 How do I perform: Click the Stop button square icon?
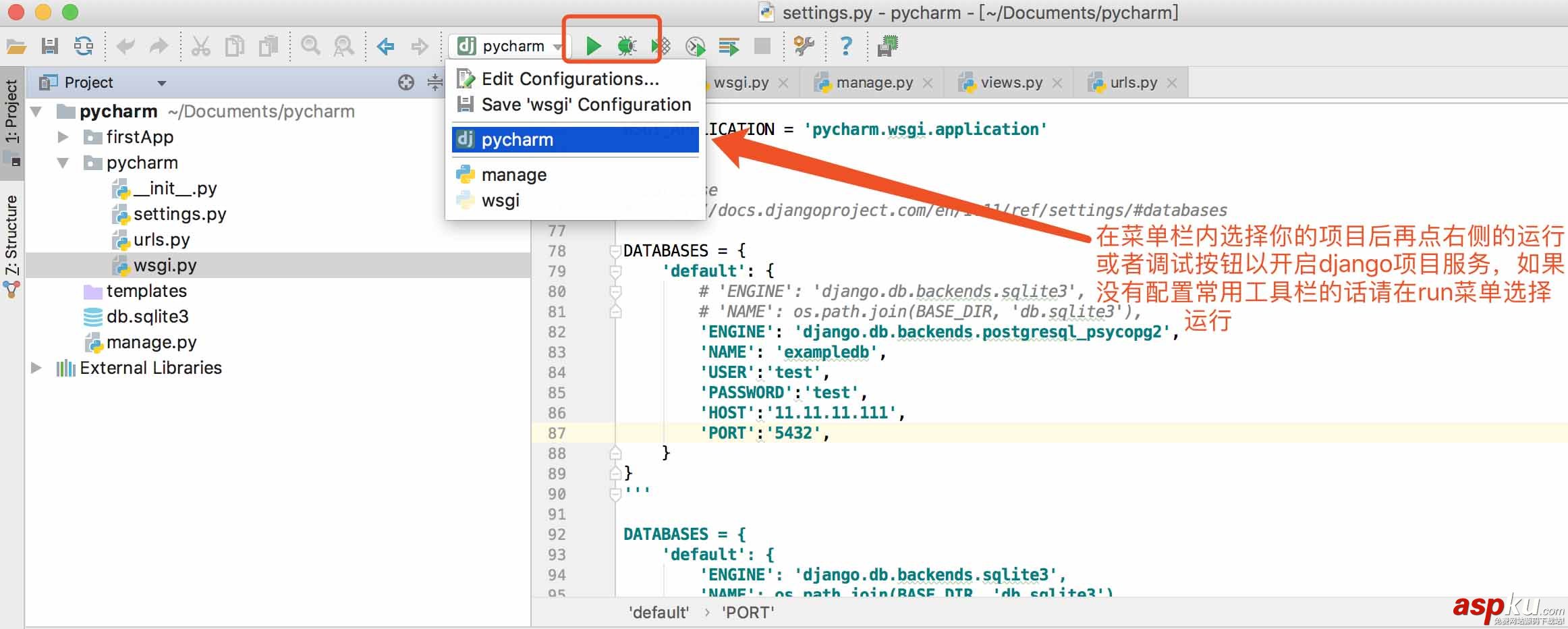762,46
